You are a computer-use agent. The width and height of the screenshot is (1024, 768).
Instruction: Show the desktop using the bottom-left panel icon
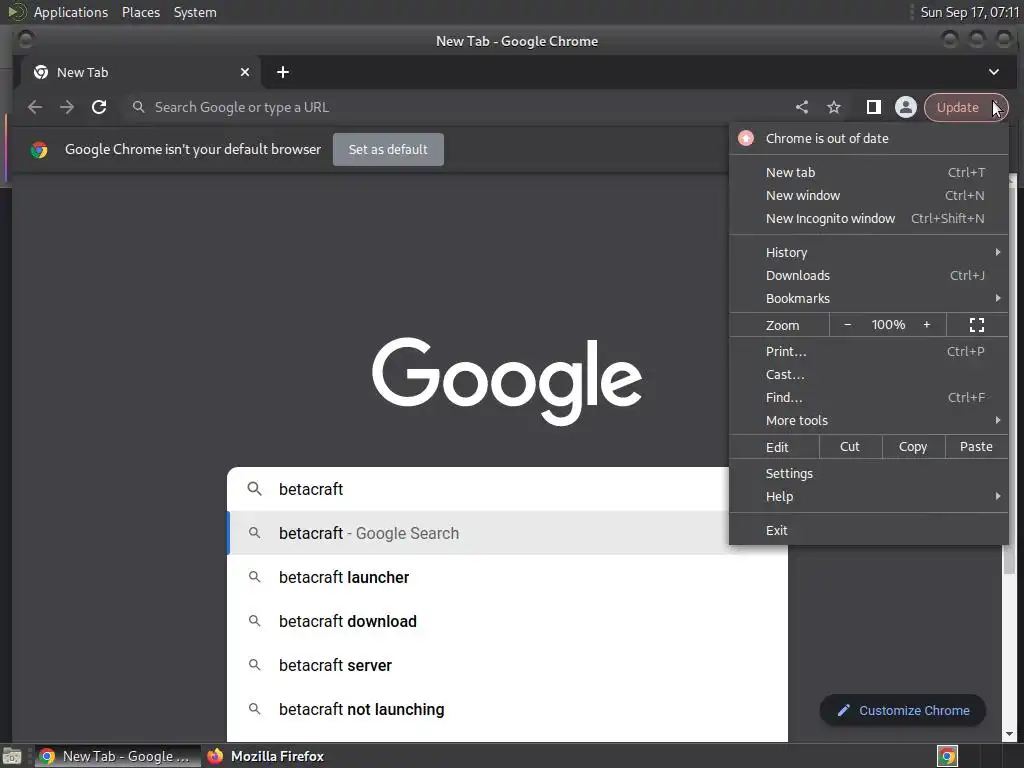click(x=11, y=756)
